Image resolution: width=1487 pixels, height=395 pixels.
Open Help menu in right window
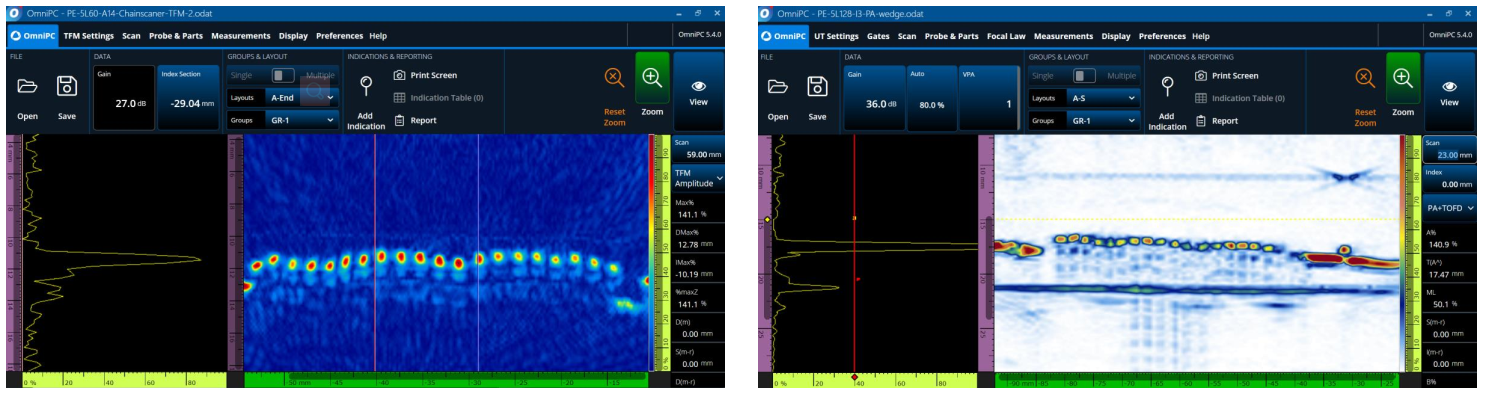pos(1201,36)
